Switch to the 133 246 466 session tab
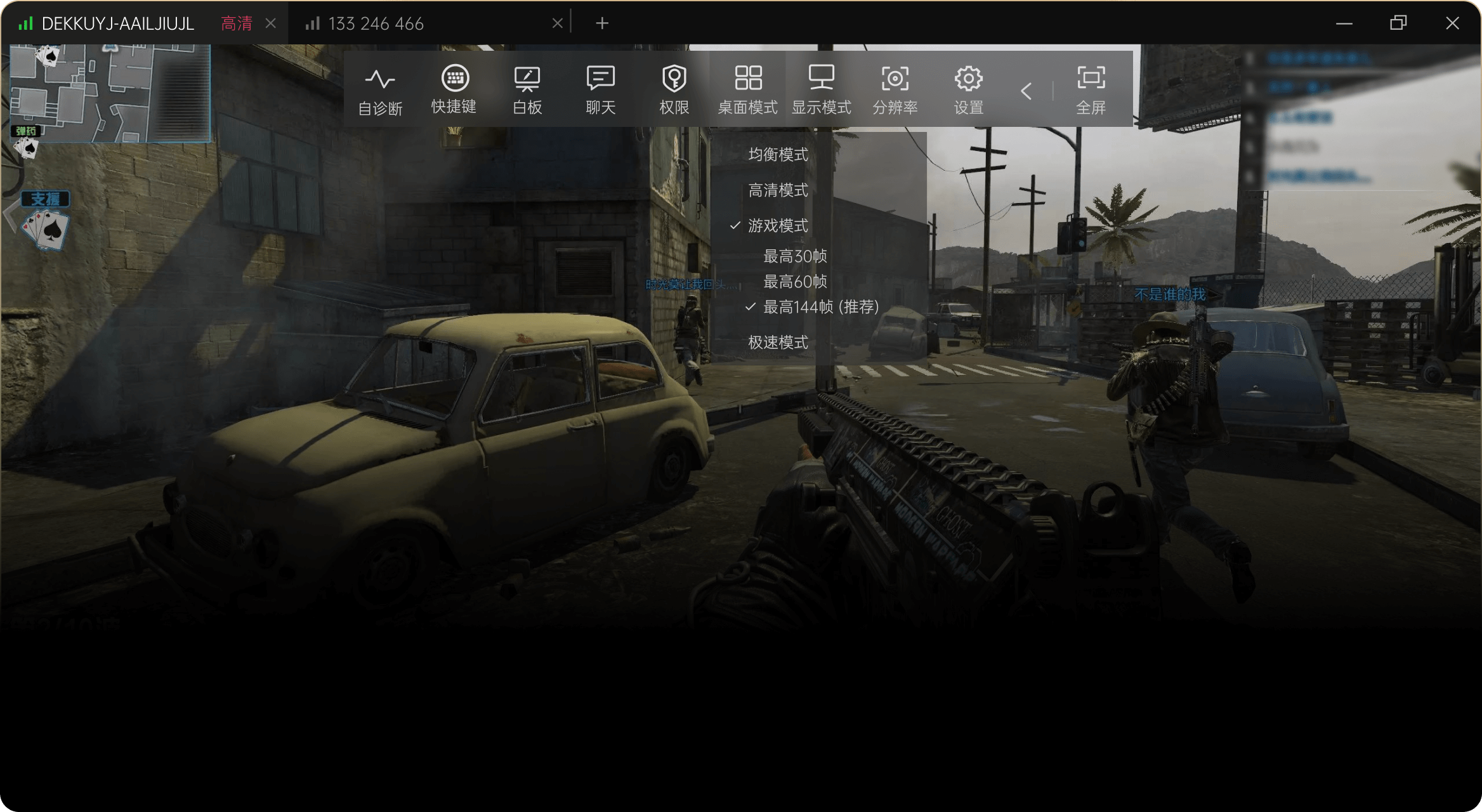 [x=376, y=23]
